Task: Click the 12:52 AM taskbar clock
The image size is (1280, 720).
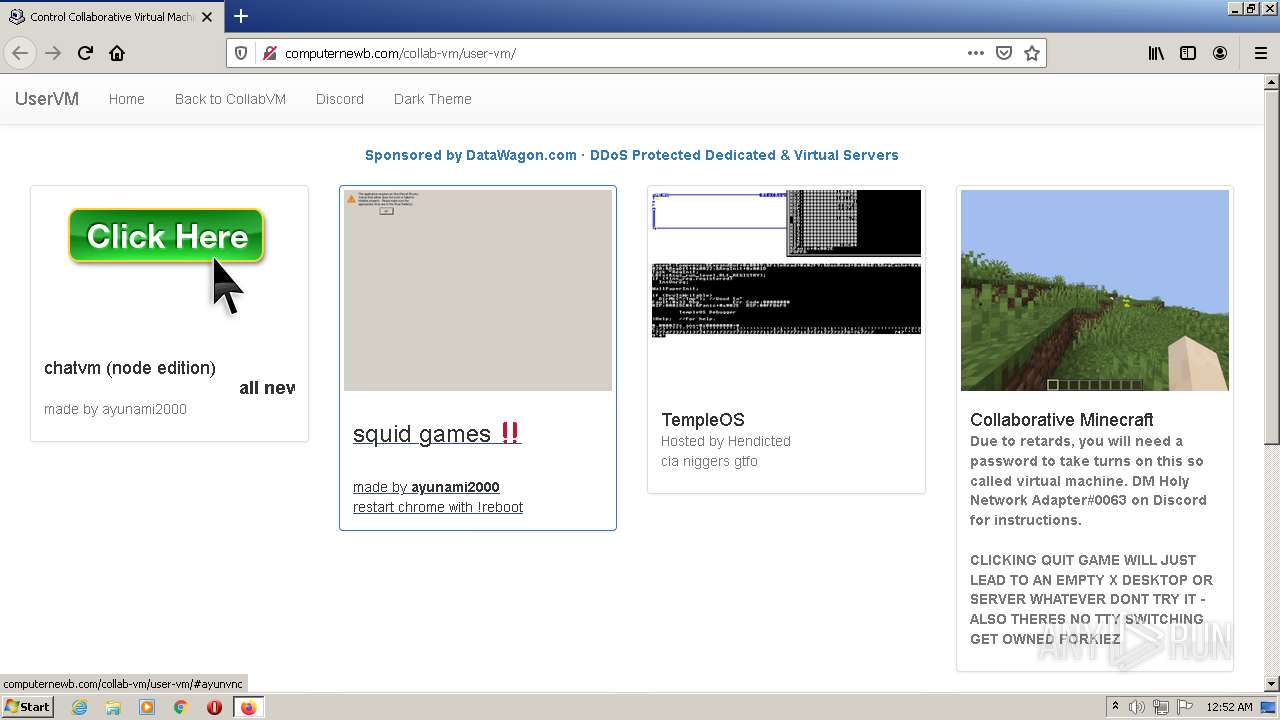Action: (x=1229, y=707)
